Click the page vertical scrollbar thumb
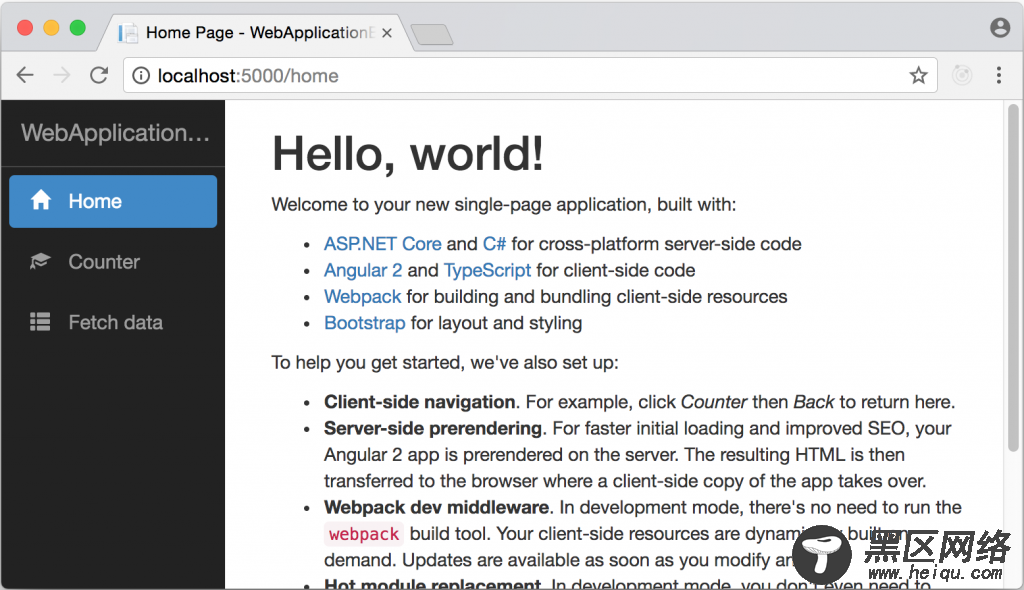 coord(1013,278)
